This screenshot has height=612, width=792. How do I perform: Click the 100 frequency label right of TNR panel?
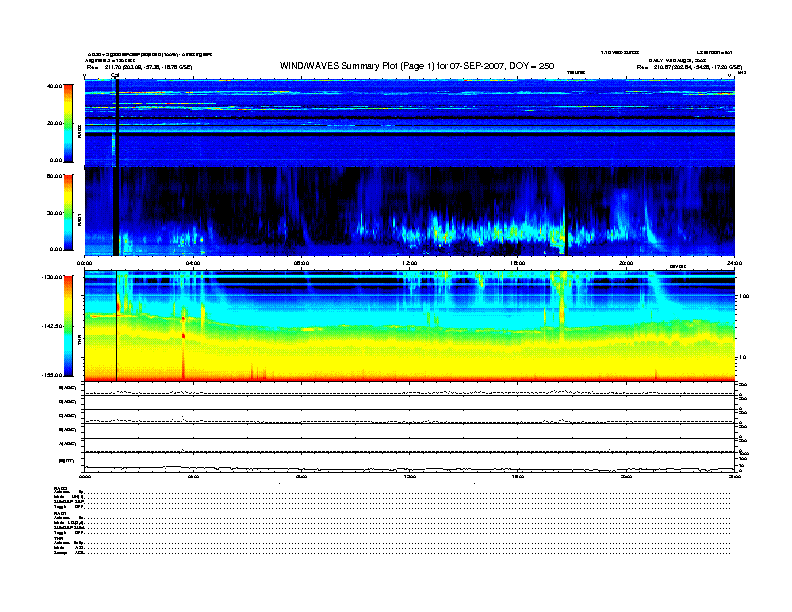(x=744, y=296)
